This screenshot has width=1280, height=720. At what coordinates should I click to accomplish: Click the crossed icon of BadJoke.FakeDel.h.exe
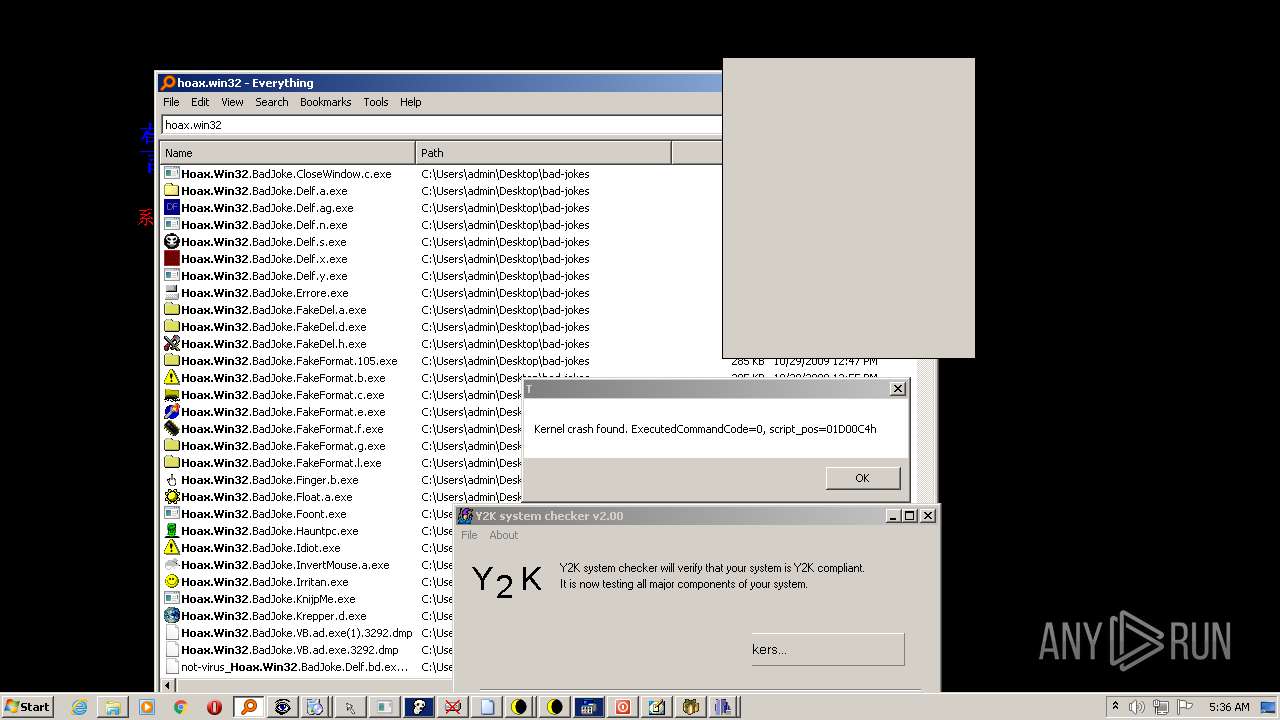click(x=171, y=344)
